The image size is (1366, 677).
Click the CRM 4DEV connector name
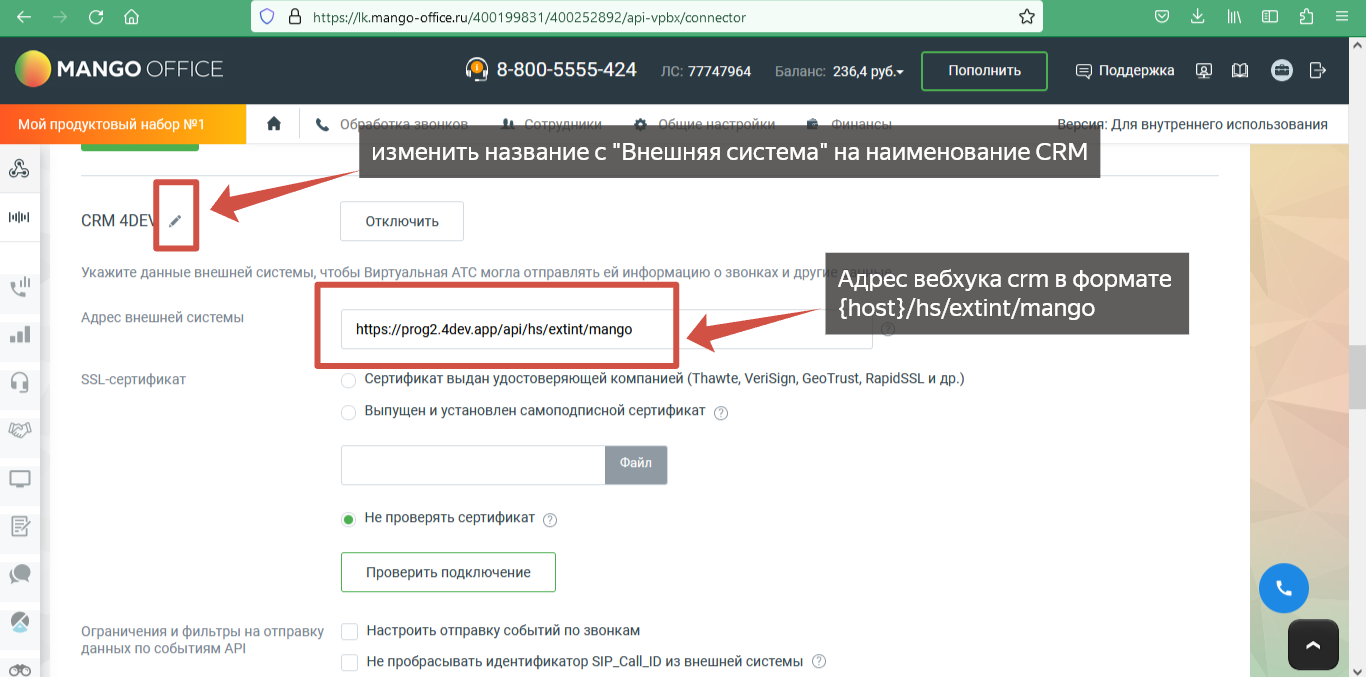pos(119,221)
